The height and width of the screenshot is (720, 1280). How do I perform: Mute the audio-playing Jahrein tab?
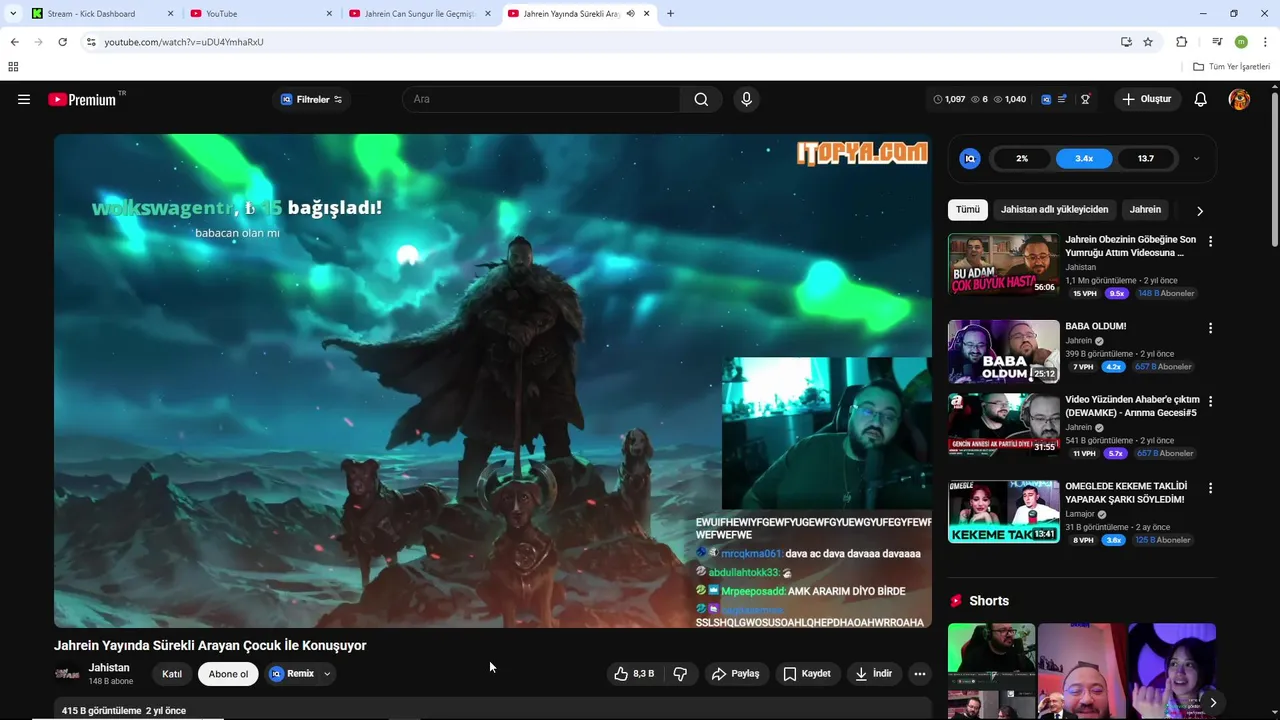tap(630, 14)
